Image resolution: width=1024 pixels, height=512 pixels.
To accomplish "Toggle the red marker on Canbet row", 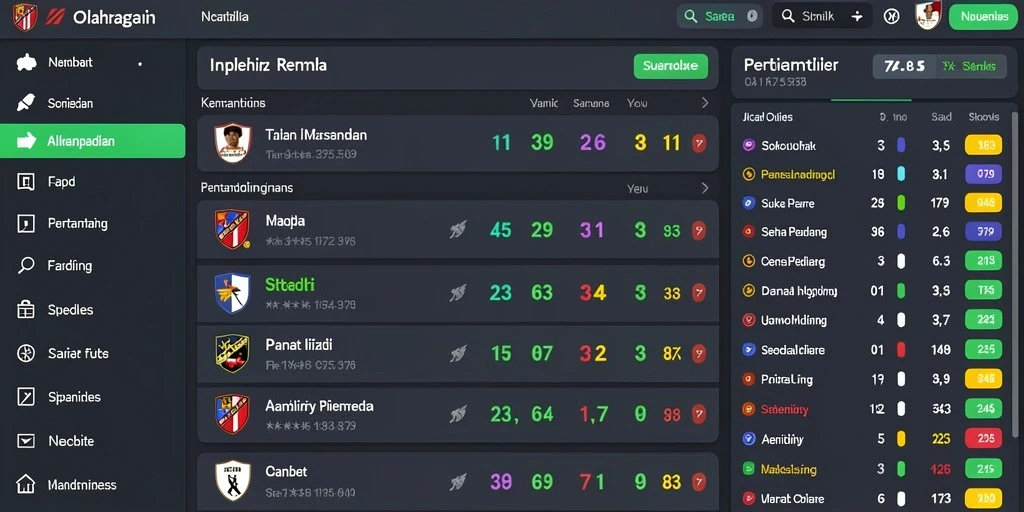I will click(x=699, y=482).
